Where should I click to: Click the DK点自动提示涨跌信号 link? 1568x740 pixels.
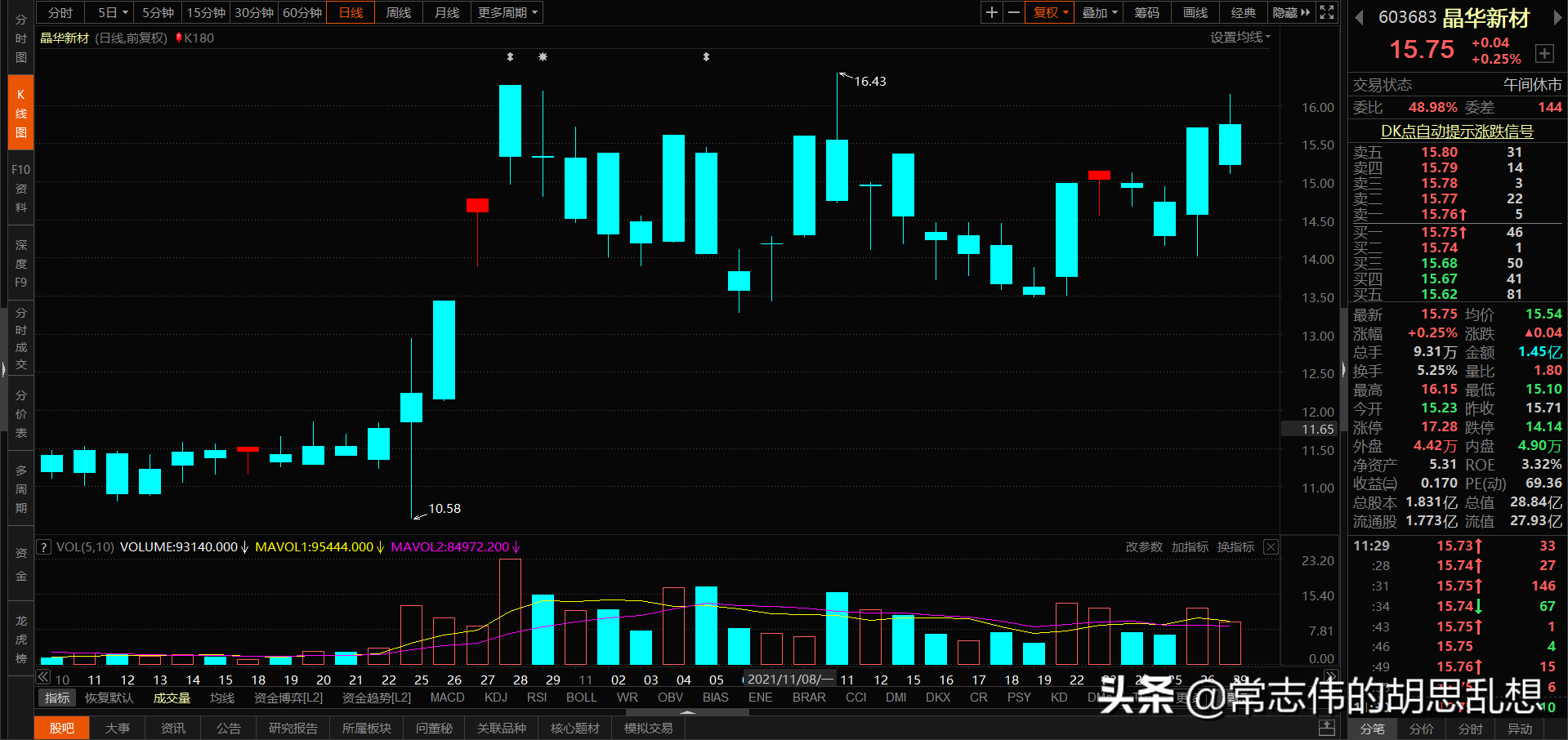click(x=1455, y=131)
